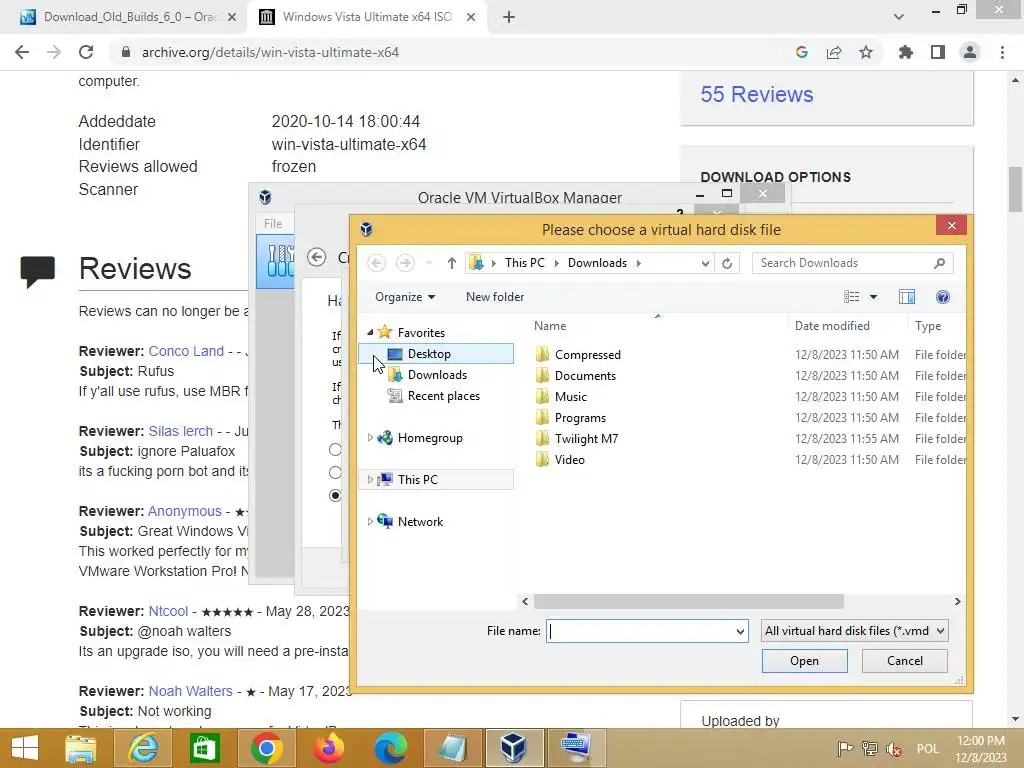
Task: Click the Up one level arrow in file dialog
Action: point(451,263)
